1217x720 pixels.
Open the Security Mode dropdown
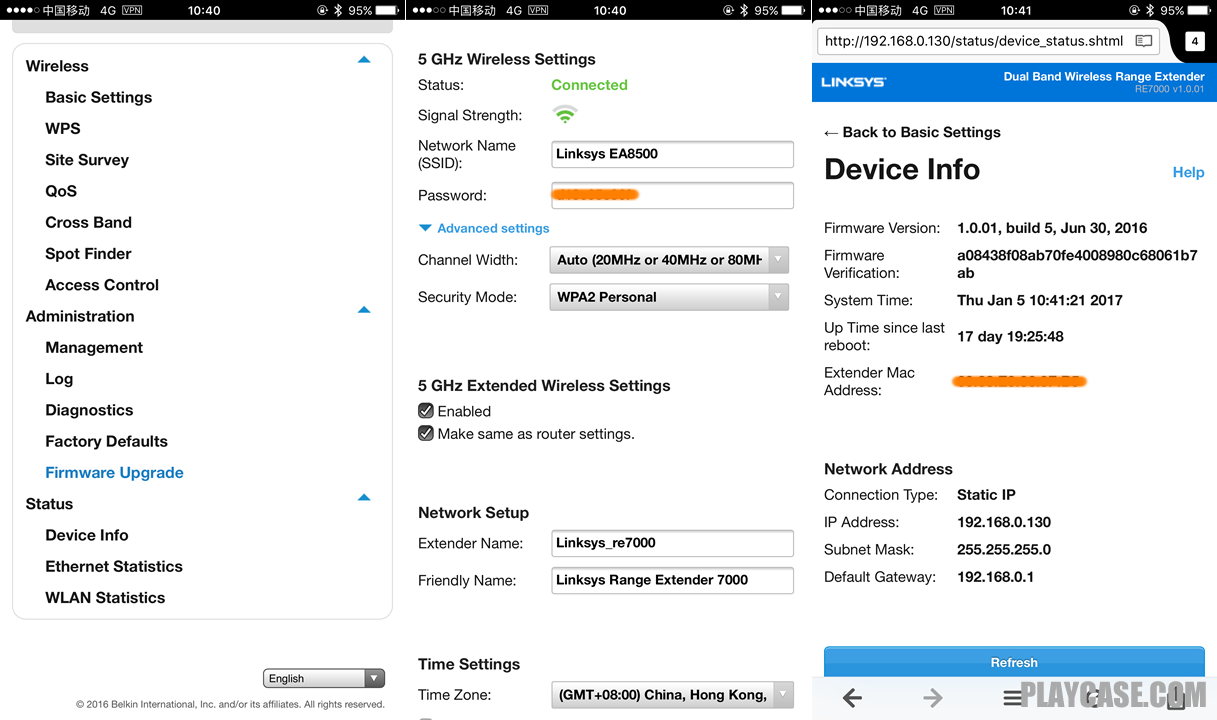tap(669, 297)
